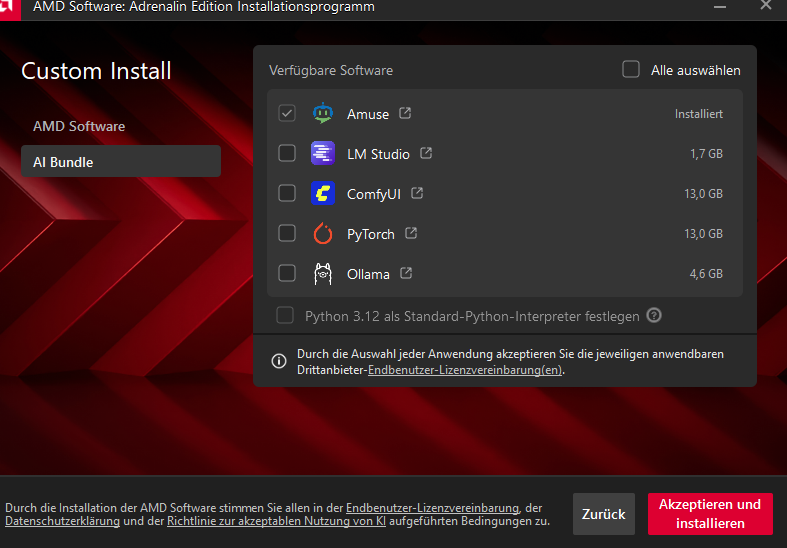Check the Alle auswählen checkbox
The width and height of the screenshot is (787, 548).
pyautogui.click(x=631, y=69)
